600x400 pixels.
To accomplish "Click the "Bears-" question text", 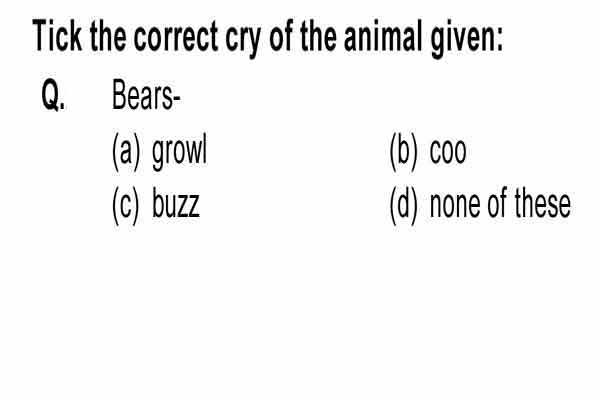I will click(146, 95).
